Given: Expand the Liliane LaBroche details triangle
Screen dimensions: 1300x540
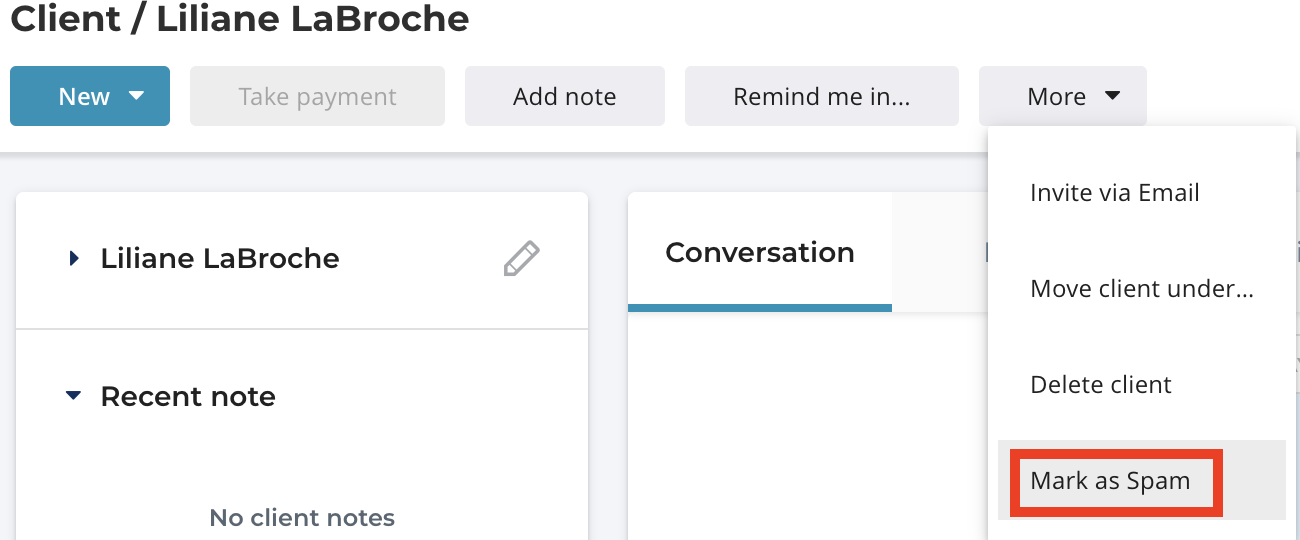Looking at the screenshot, I should click(73, 258).
